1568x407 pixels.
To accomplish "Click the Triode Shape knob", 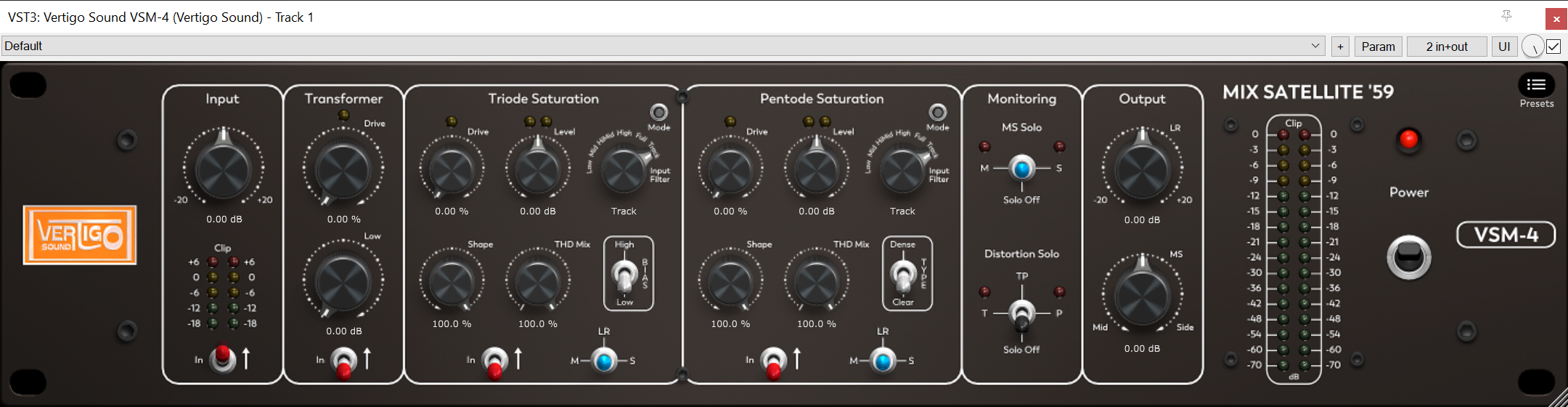I will pyautogui.click(x=452, y=283).
